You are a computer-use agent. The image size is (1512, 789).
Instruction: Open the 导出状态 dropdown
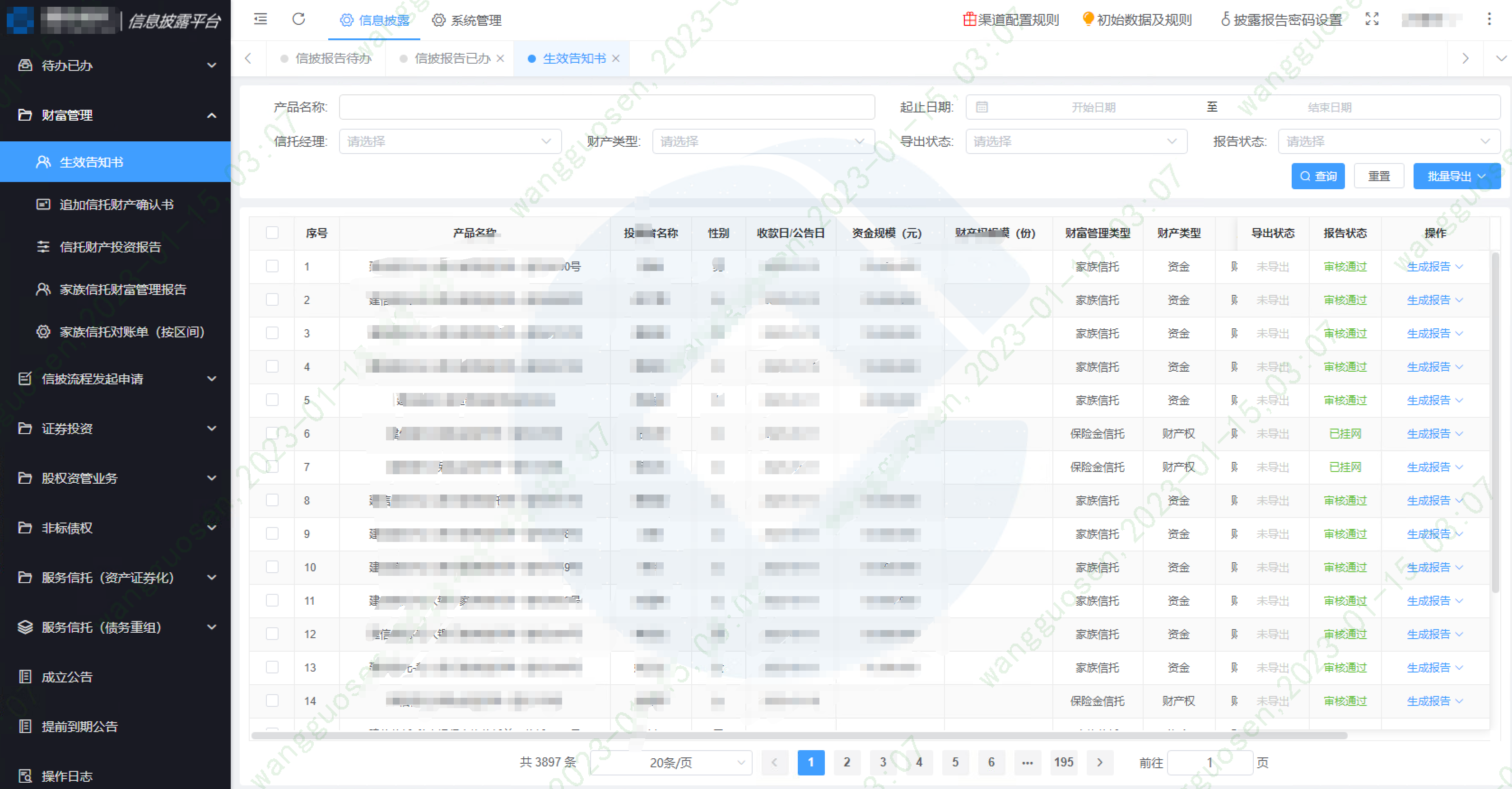(1076, 141)
